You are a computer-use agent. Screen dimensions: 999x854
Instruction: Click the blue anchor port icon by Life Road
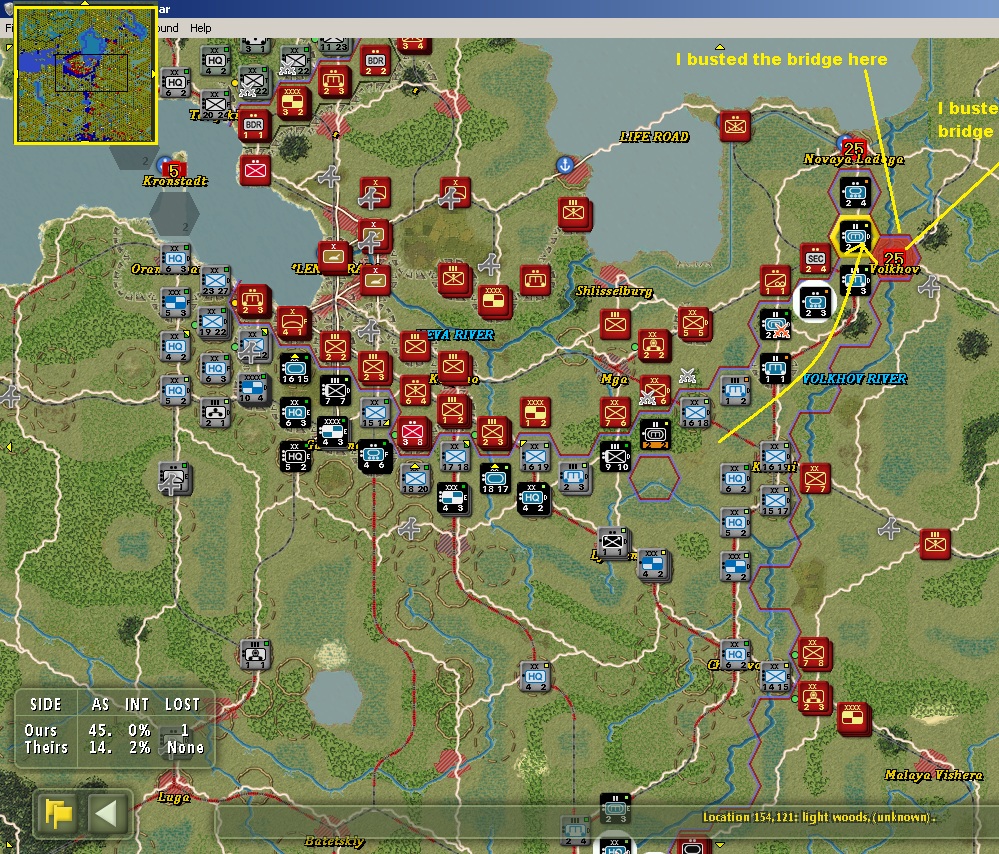pyautogui.click(x=564, y=165)
